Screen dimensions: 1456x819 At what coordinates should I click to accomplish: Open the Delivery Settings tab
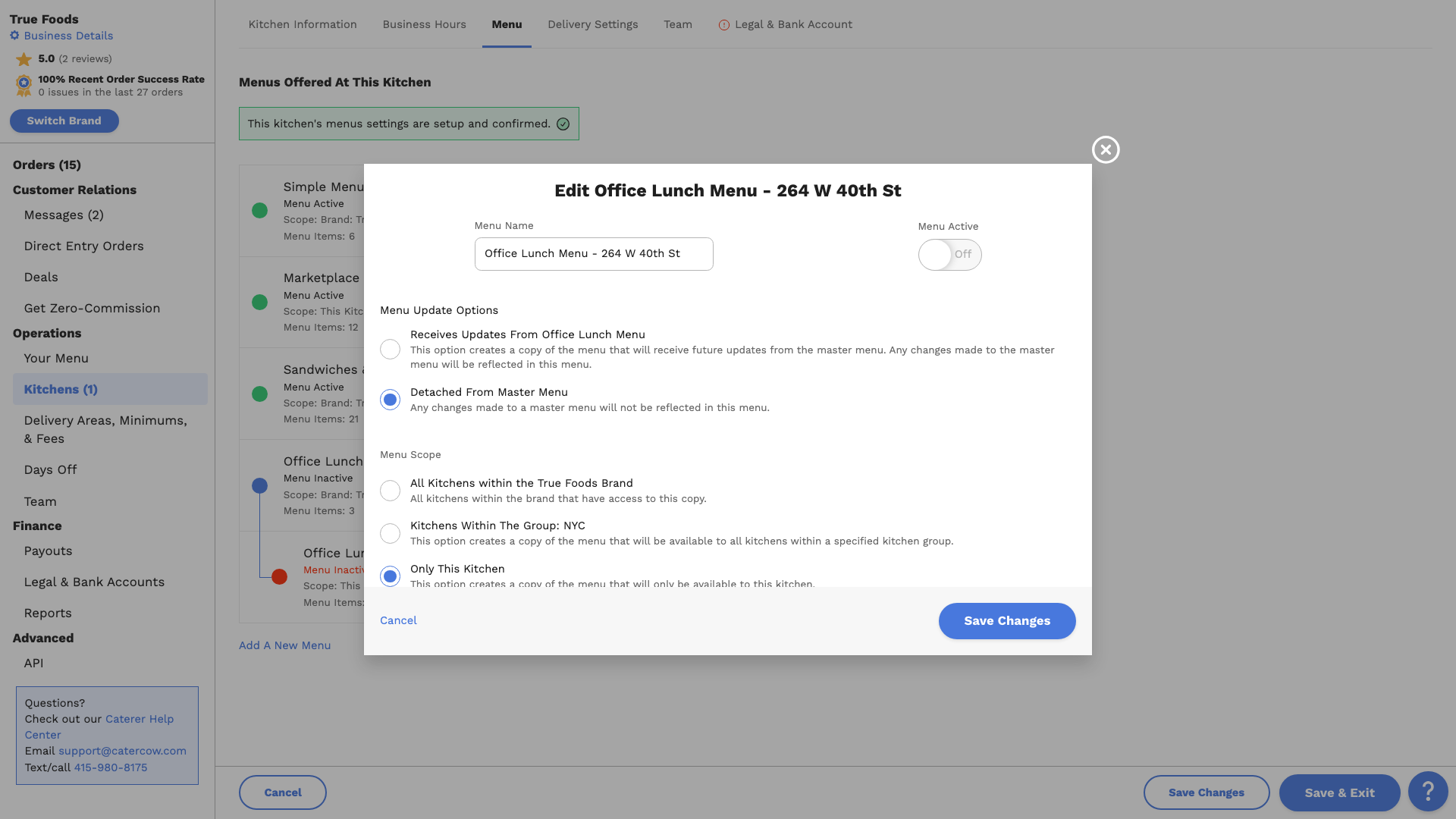(593, 24)
